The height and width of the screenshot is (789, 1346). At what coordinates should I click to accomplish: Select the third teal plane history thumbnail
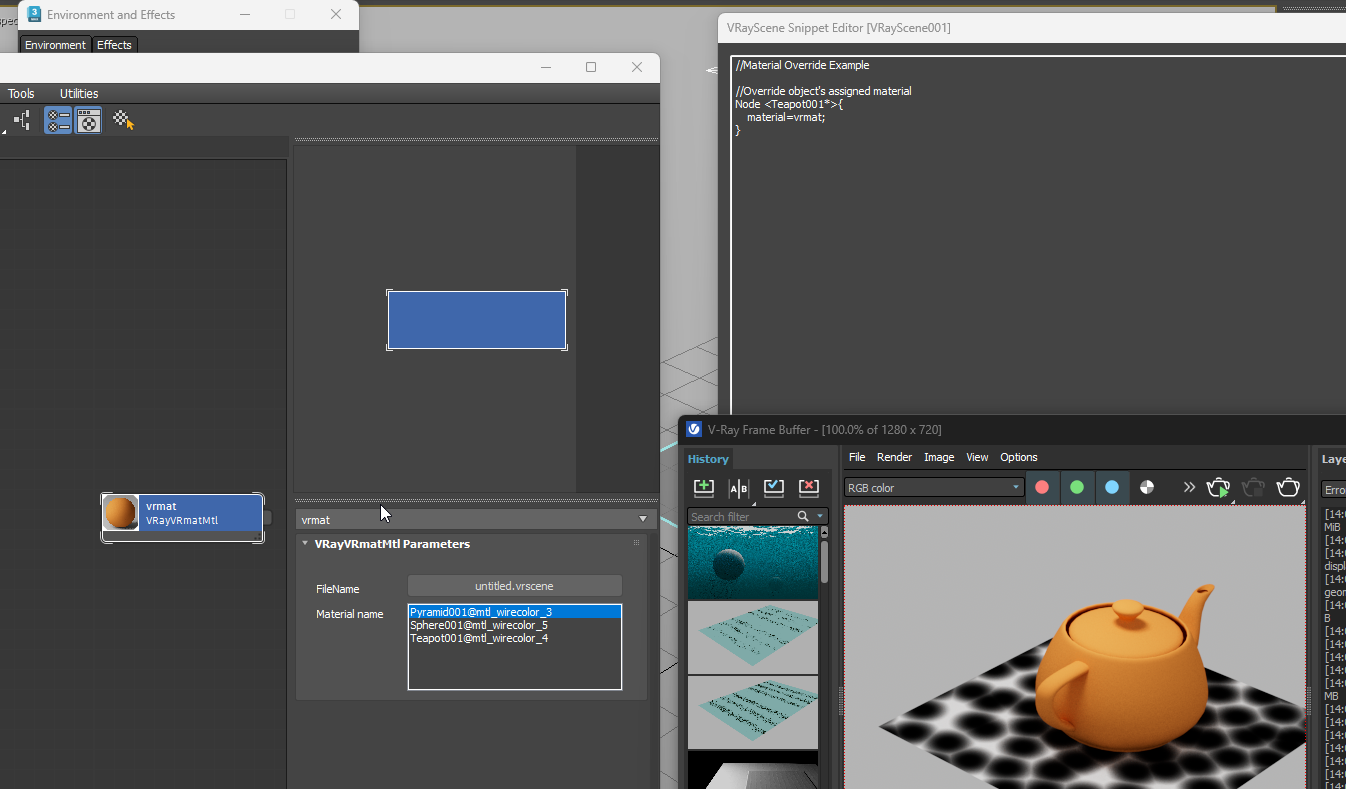pyautogui.click(x=753, y=712)
